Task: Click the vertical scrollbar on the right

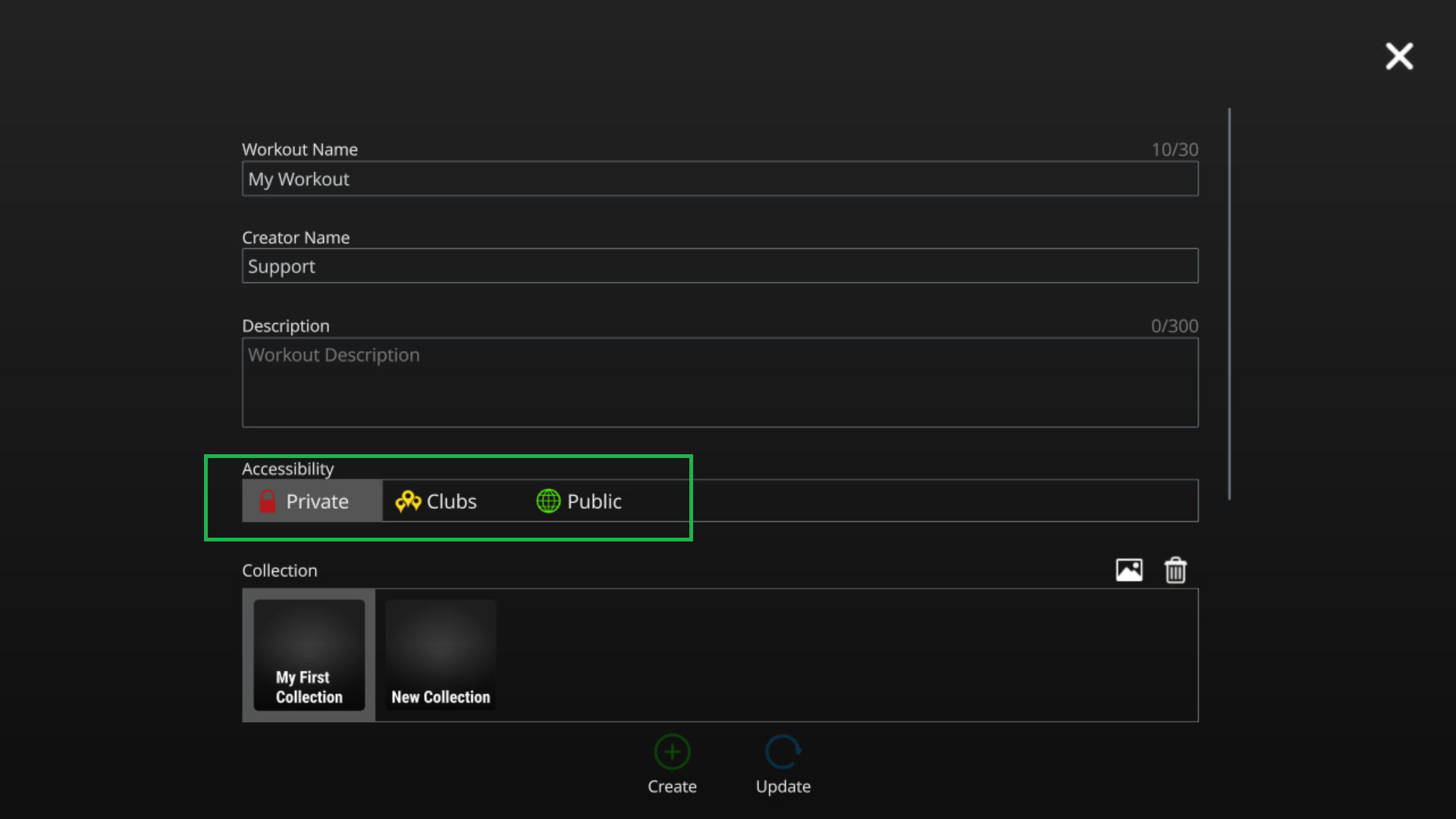Action: click(x=1229, y=303)
